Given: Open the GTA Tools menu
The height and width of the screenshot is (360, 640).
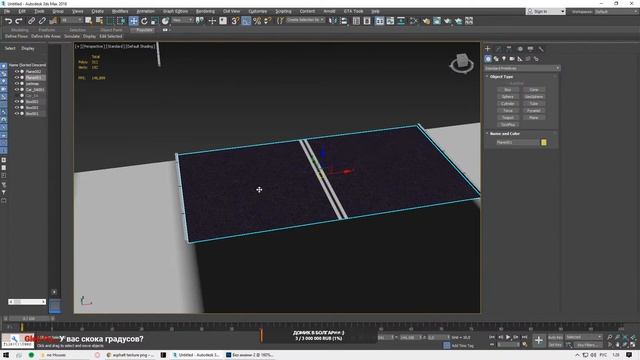Looking at the screenshot, I should click(353, 11).
